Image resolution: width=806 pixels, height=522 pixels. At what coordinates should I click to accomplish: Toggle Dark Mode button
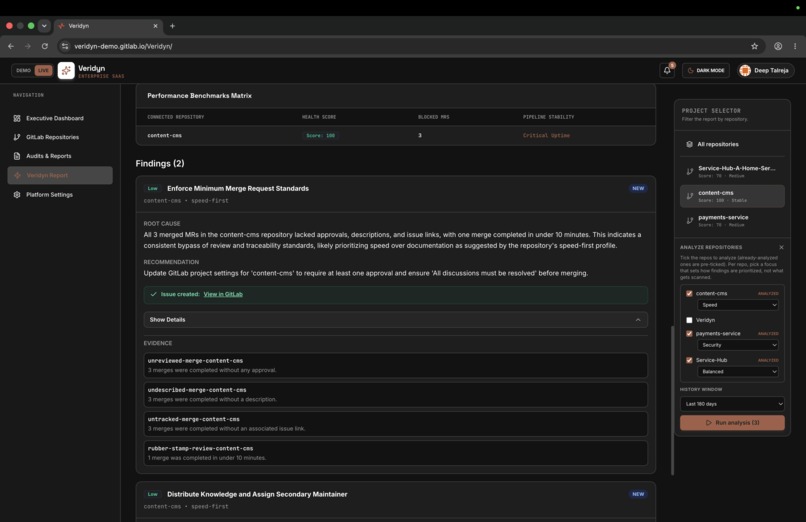706,70
